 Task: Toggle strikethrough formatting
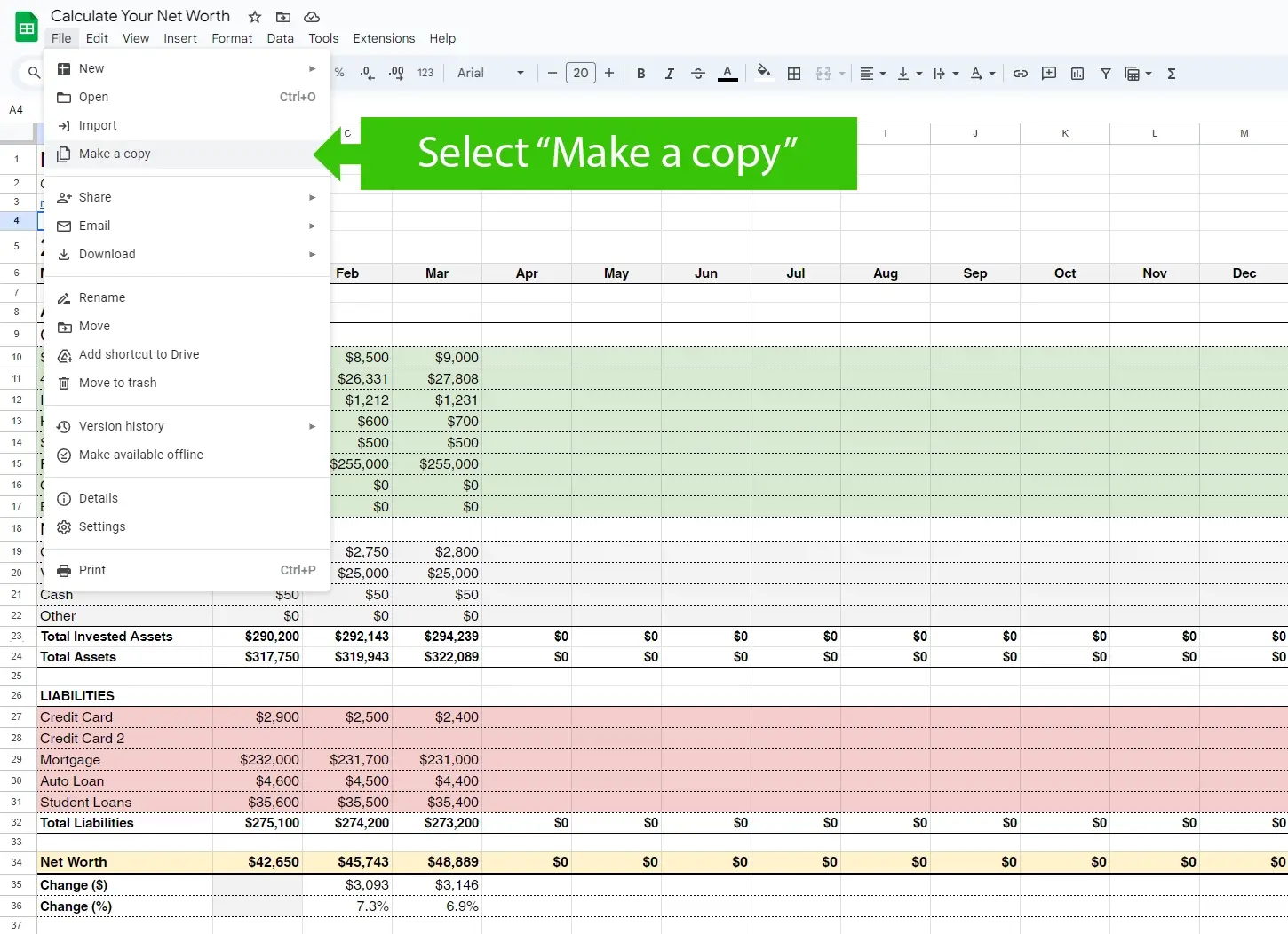pos(698,73)
